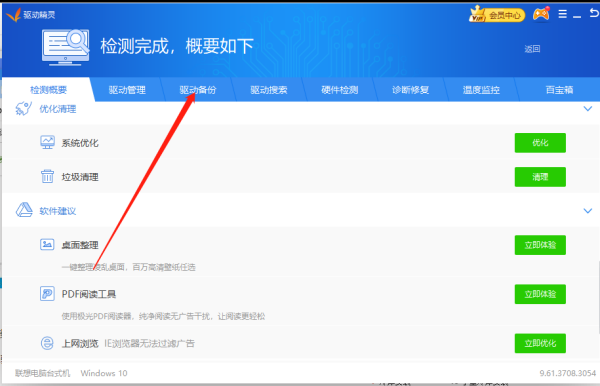Collapse the 软件建议 section chevron
Viewport: 600px width, 386px height.
588,211
